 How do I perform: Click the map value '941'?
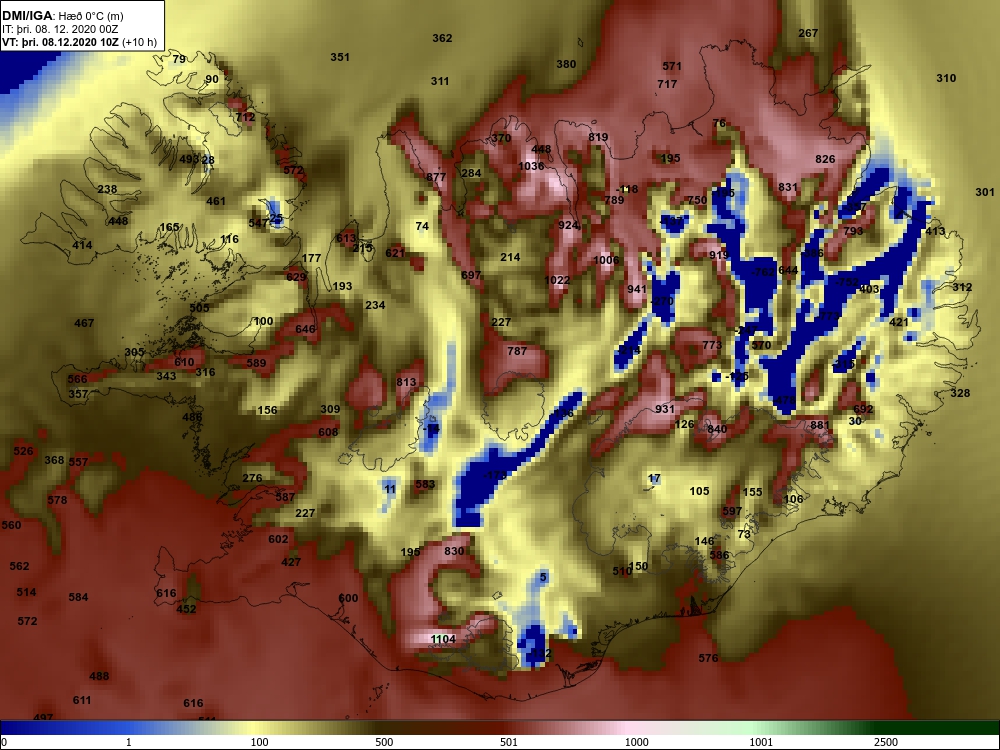[x=637, y=290]
